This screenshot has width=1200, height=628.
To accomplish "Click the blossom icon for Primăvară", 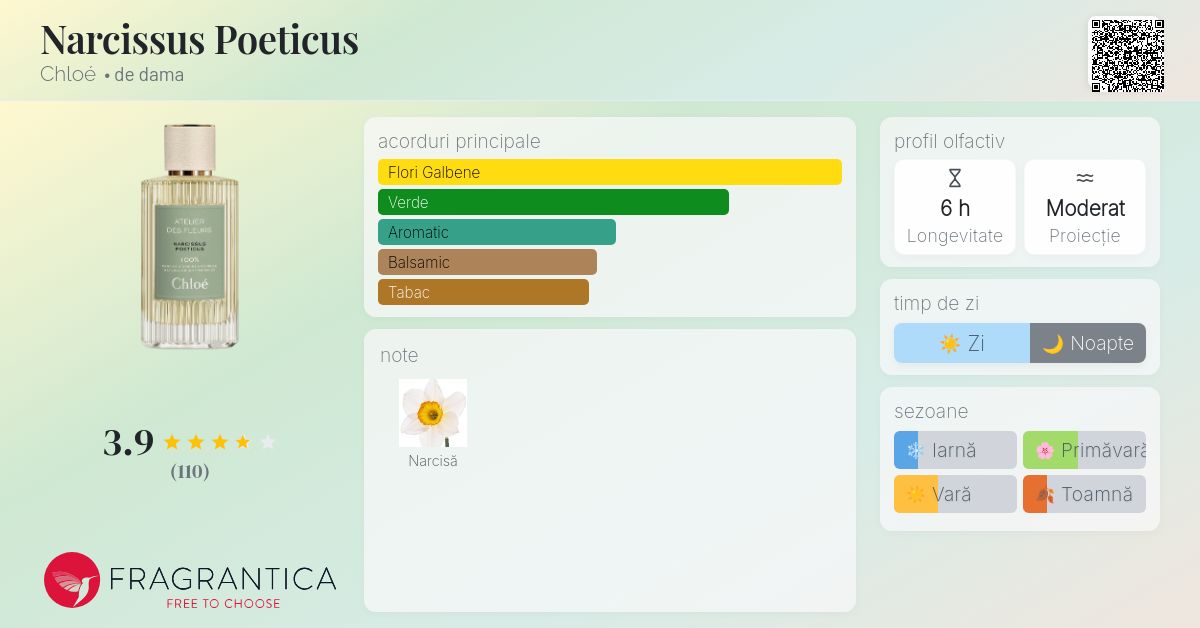I will pos(1045,451).
